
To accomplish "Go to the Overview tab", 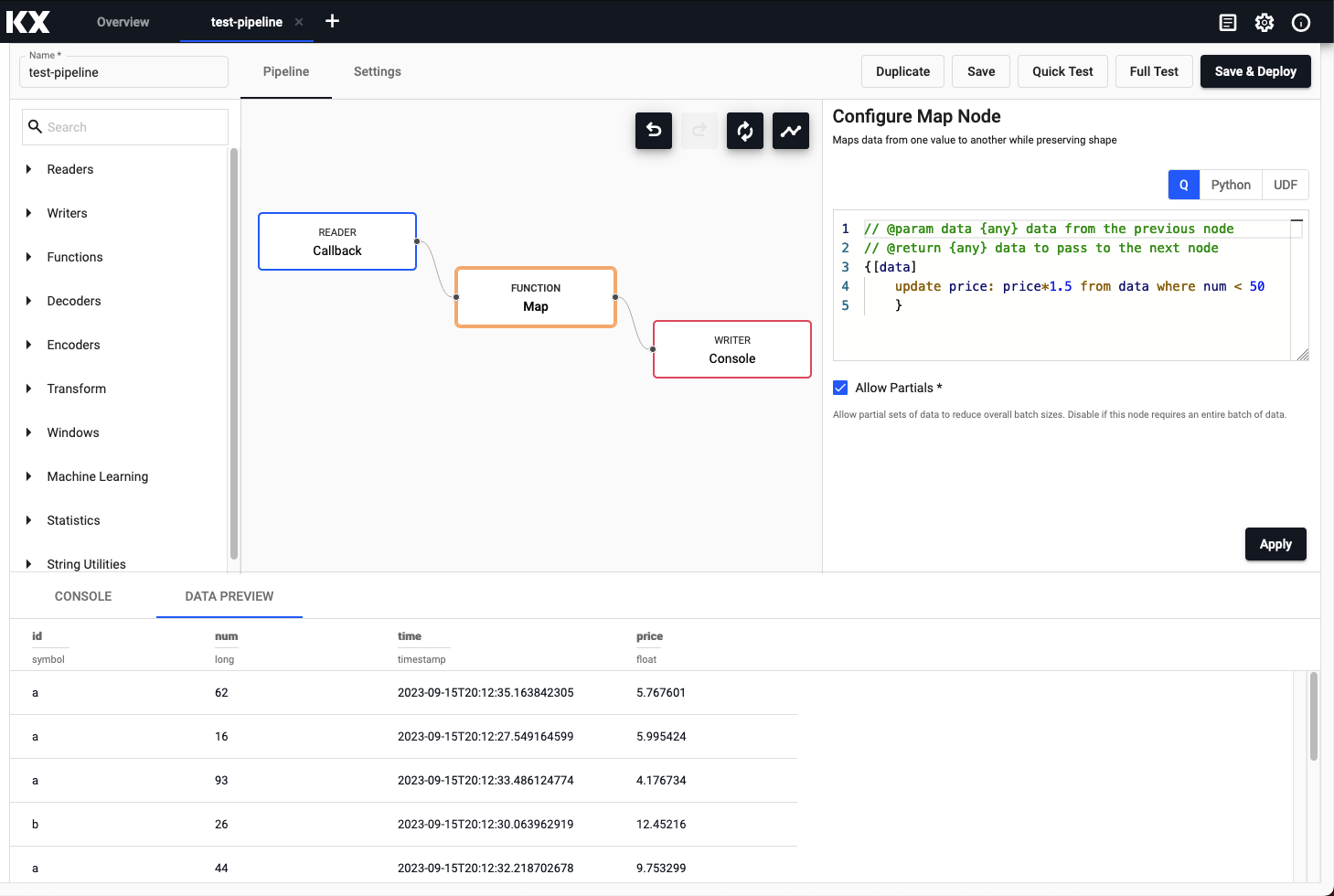I will [123, 22].
